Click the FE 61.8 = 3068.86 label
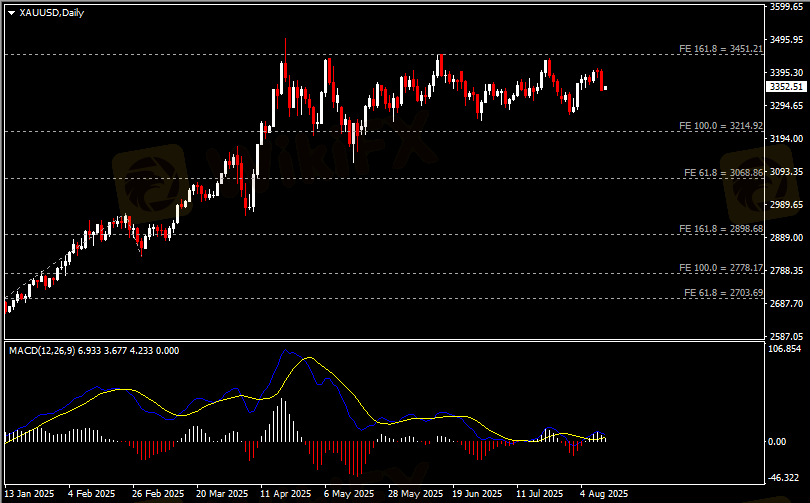Screen dimensions: 810x503 click(723, 173)
